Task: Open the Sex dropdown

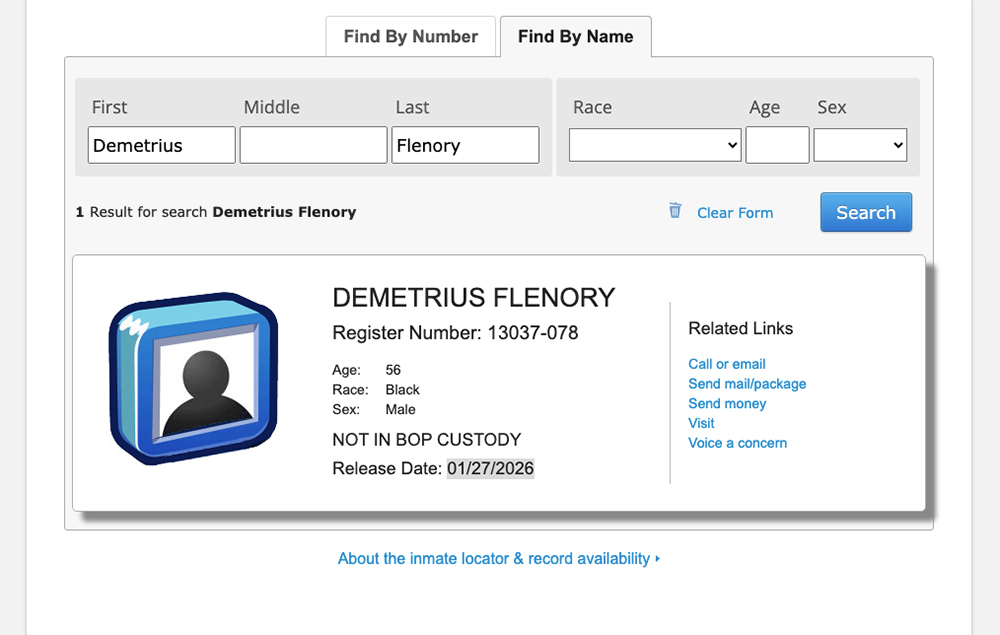Action: (860, 145)
